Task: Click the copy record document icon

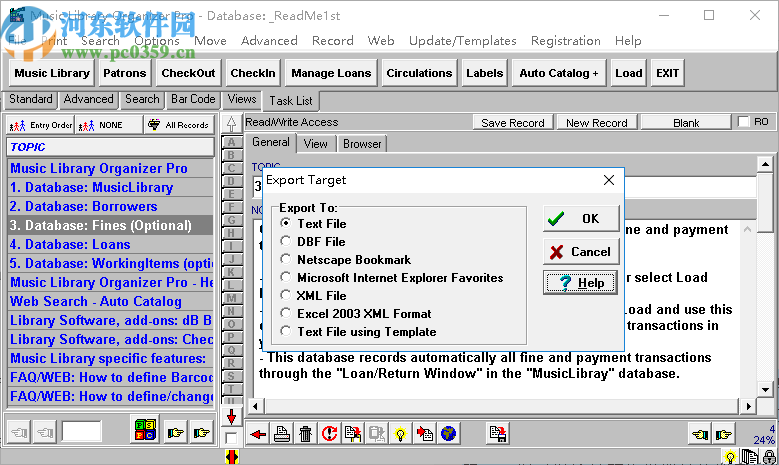Action: click(353, 434)
